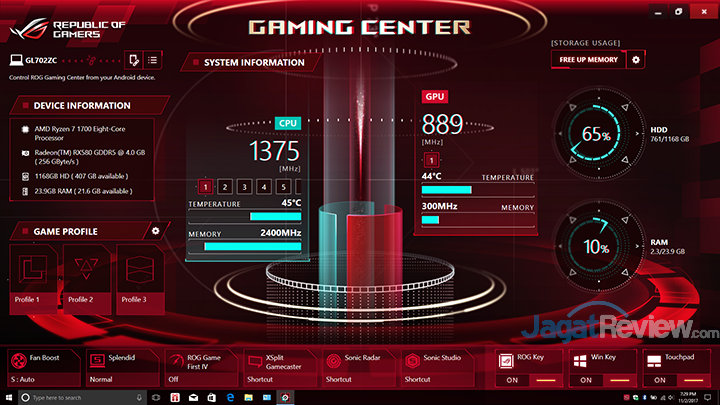Viewport: 720px width, 405px height.
Task: Activate Profile 3
Action: pyautogui.click(x=140, y=279)
